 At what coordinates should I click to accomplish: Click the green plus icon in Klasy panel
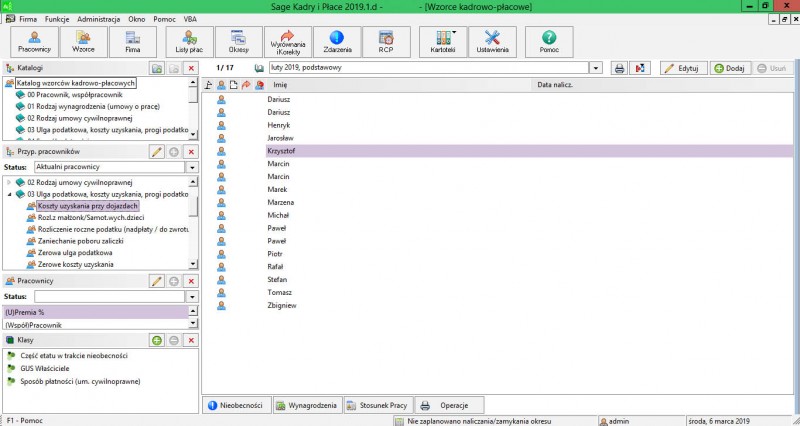[157, 340]
